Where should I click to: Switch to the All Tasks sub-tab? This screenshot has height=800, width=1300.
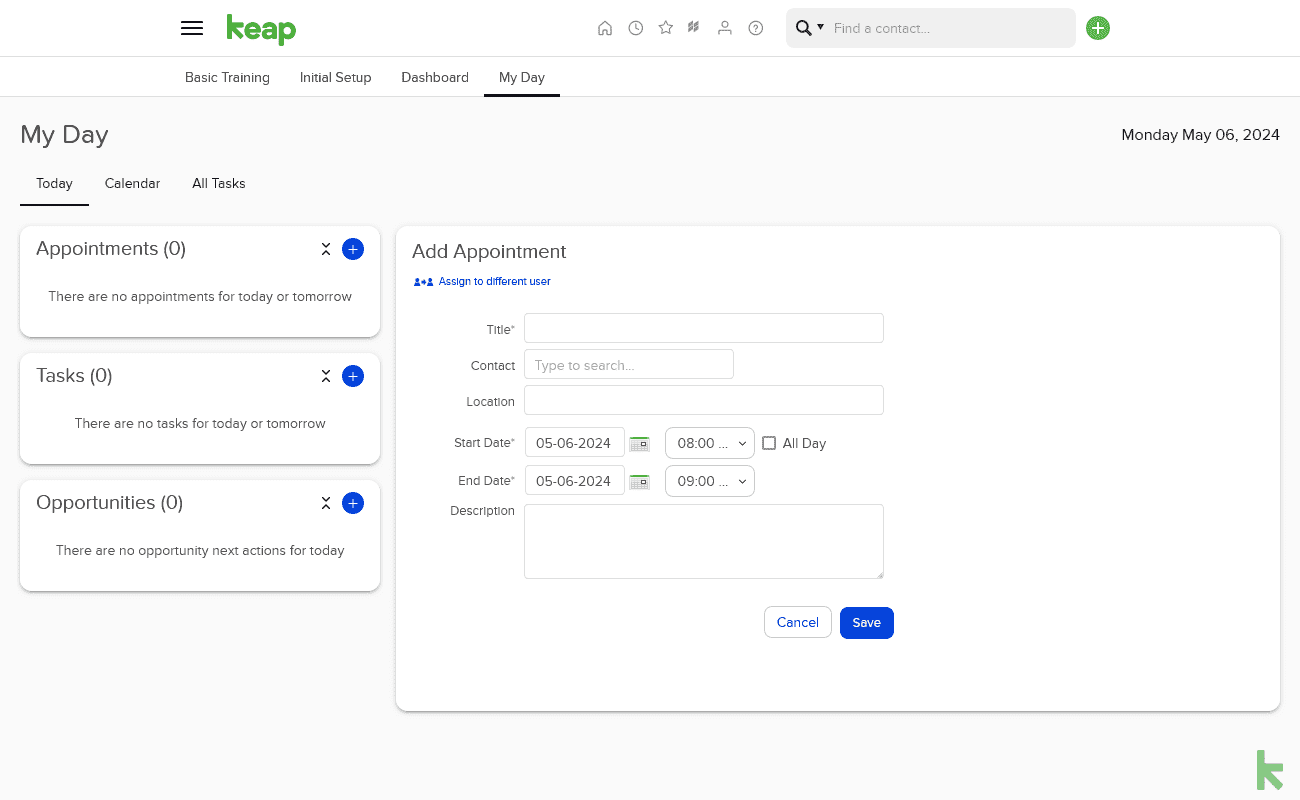(x=219, y=184)
